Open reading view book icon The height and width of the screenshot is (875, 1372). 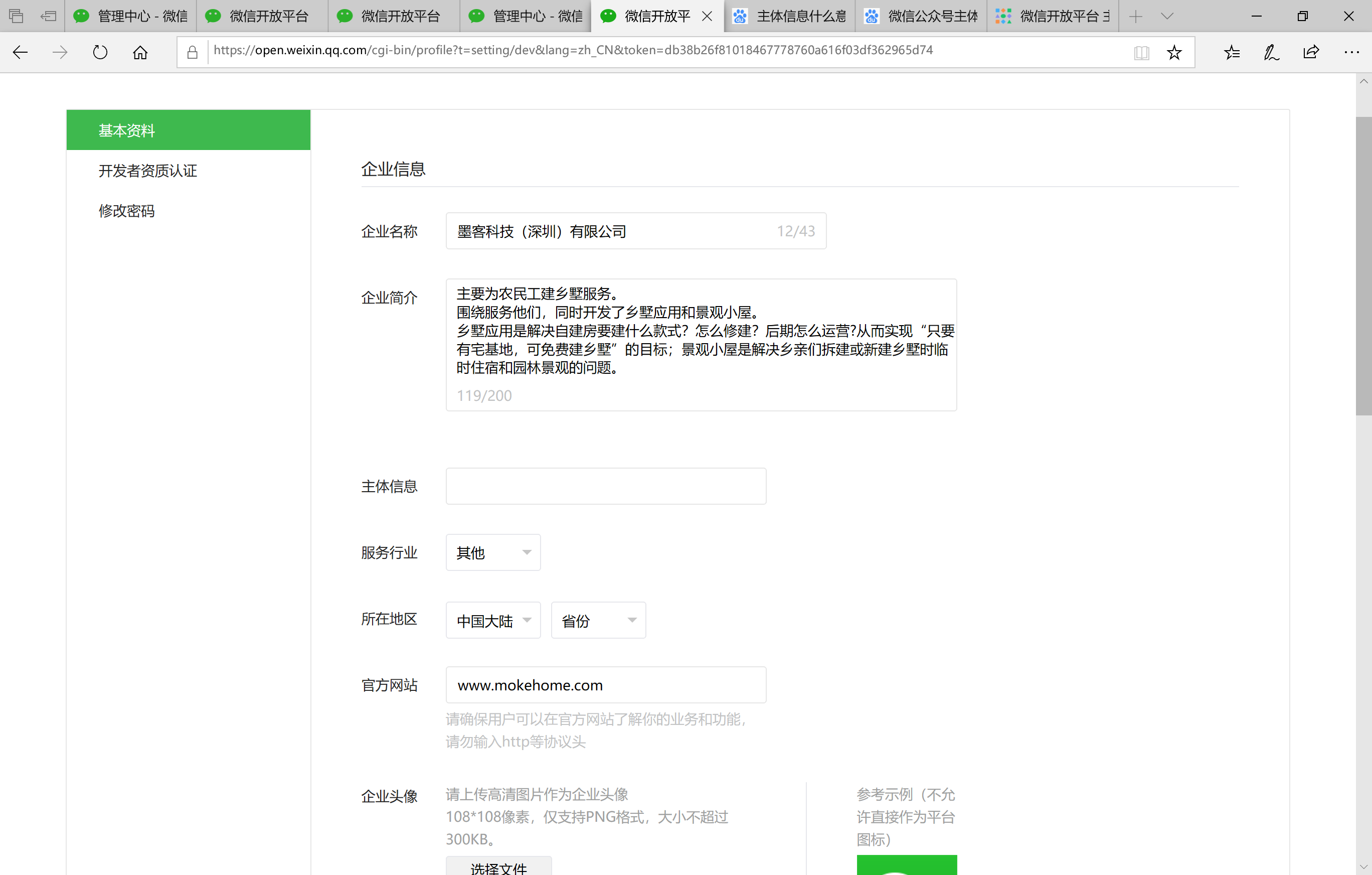pos(1141,53)
